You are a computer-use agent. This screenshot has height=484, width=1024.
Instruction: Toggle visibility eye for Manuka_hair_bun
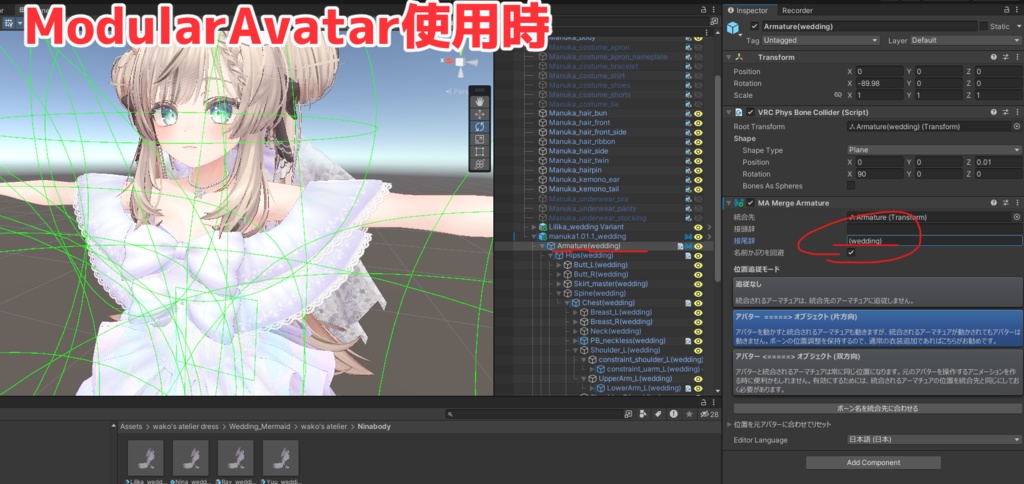pos(698,113)
